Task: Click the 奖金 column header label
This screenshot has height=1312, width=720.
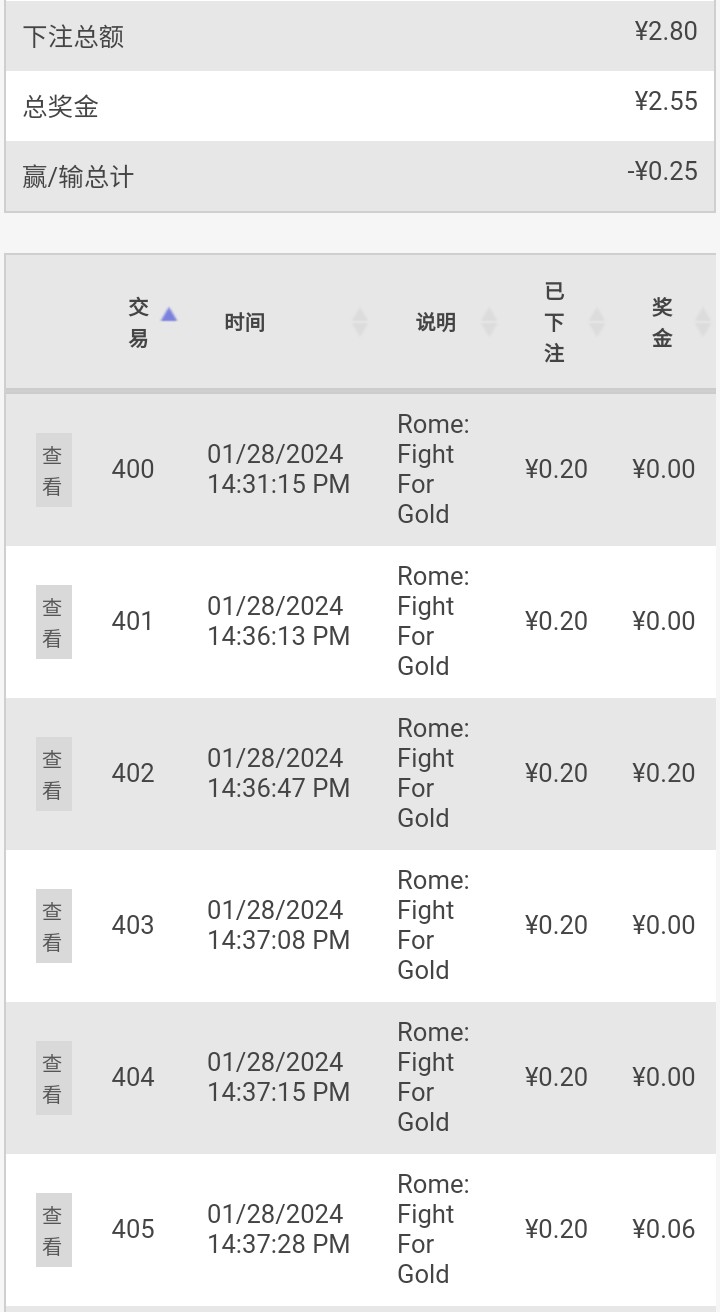Action: coord(662,322)
